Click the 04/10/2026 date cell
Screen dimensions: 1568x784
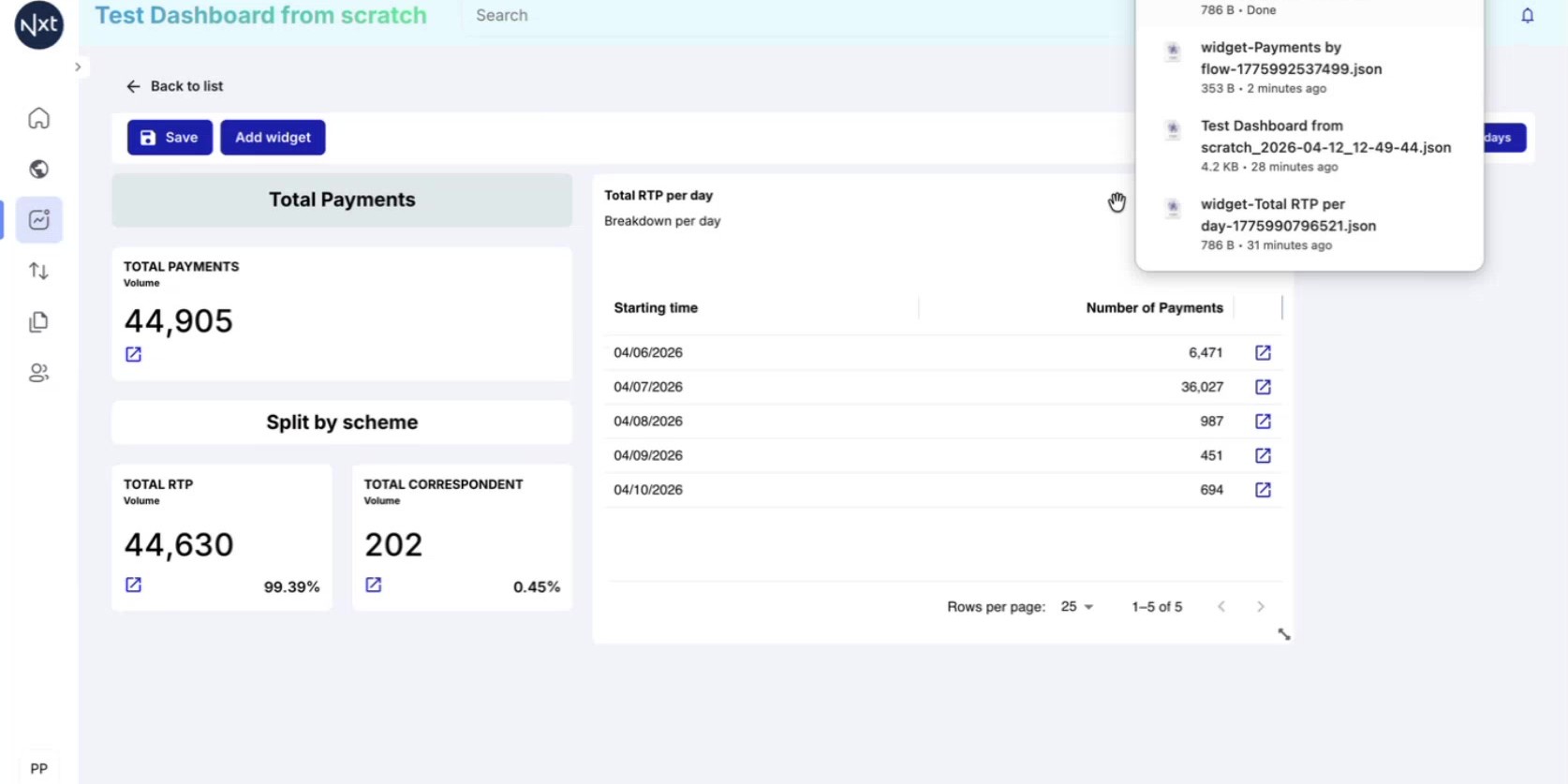tap(648, 490)
